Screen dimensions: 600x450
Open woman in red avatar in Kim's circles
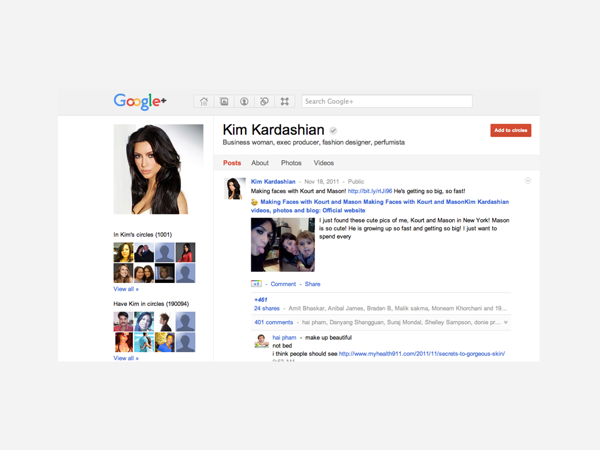click(x=185, y=252)
